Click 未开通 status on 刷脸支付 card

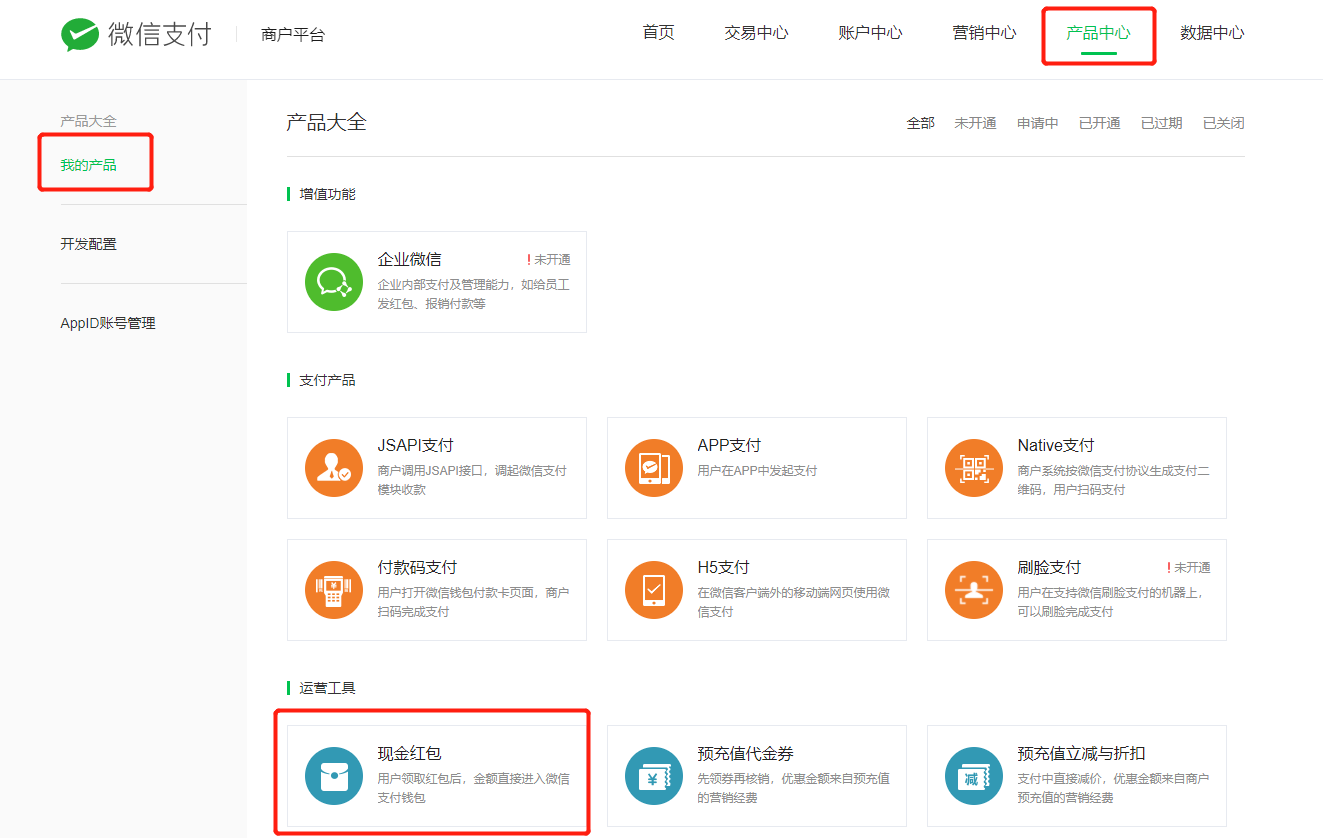click(1189, 567)
